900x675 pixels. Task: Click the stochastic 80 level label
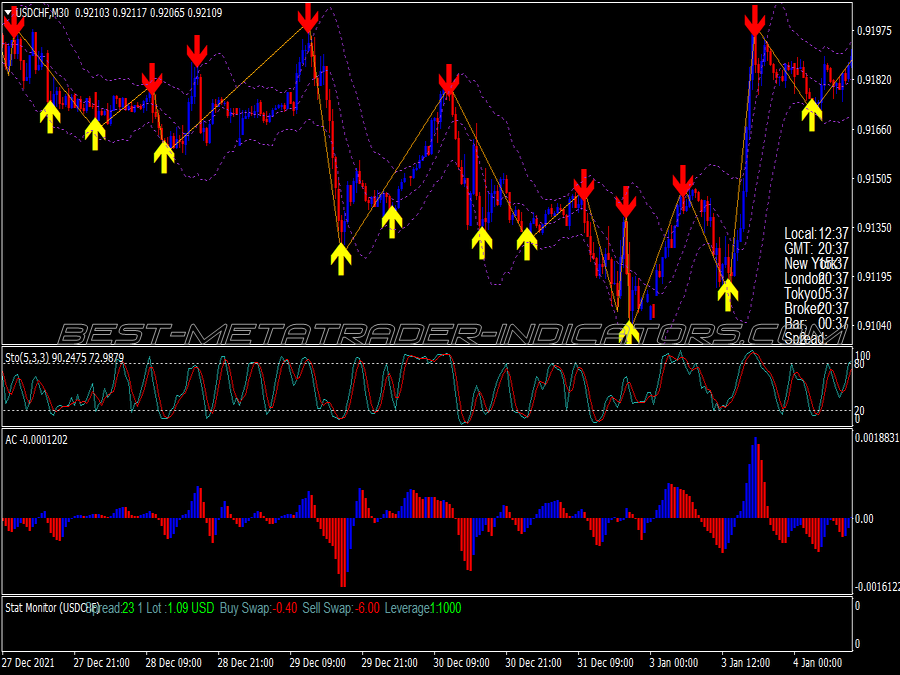point(859,364)
